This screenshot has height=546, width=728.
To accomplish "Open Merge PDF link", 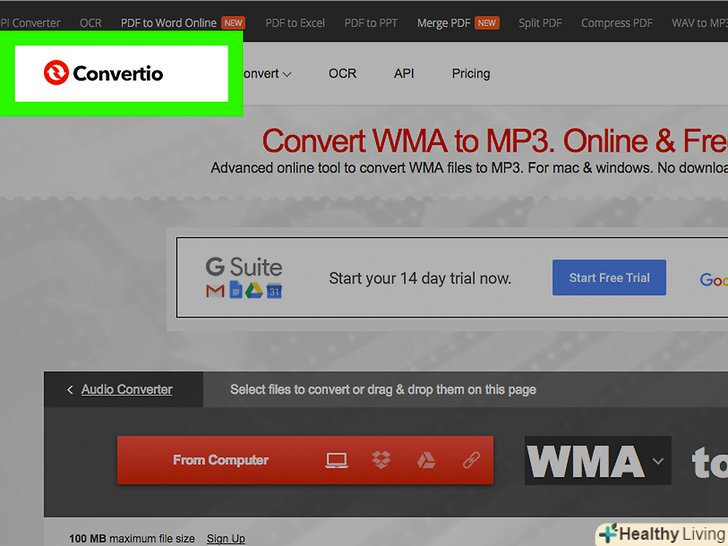I will click(x=443, y=23).
